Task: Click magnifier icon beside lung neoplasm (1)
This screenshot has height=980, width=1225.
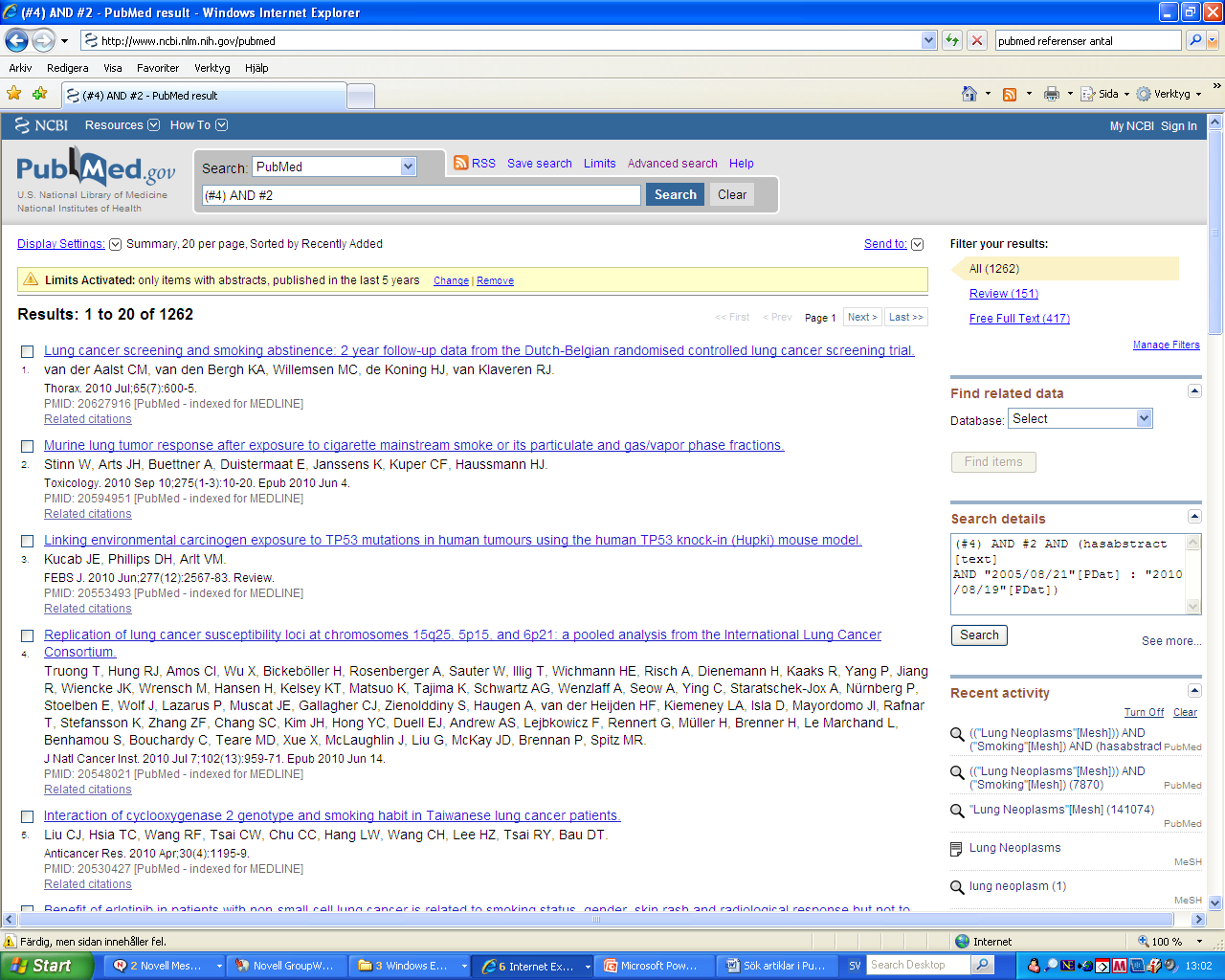Action: [x=957, y=887]
